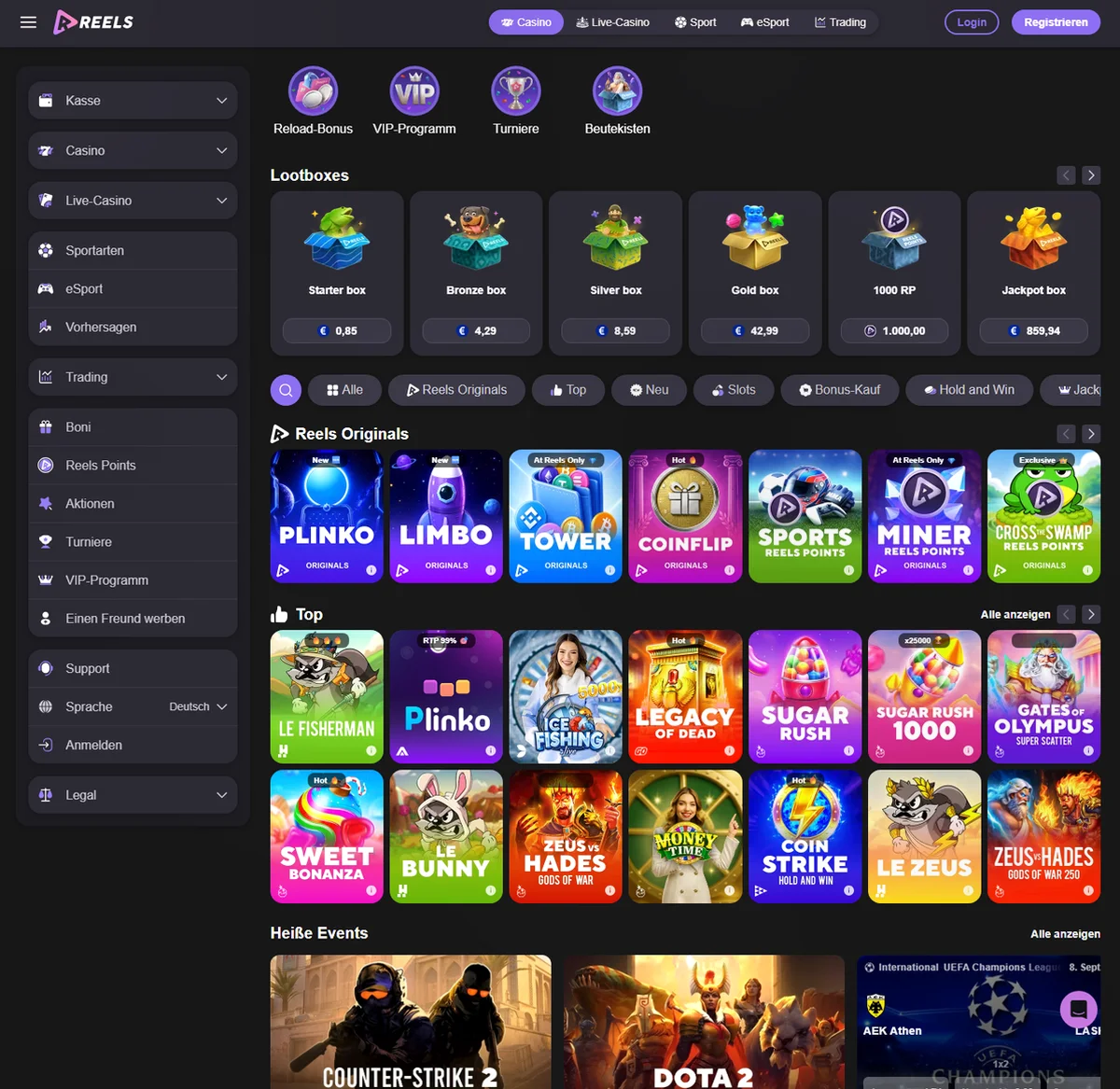Screen dimensions: 1120x1089
Task: Click info icon on Coinflip card
Action: [729, 570]
